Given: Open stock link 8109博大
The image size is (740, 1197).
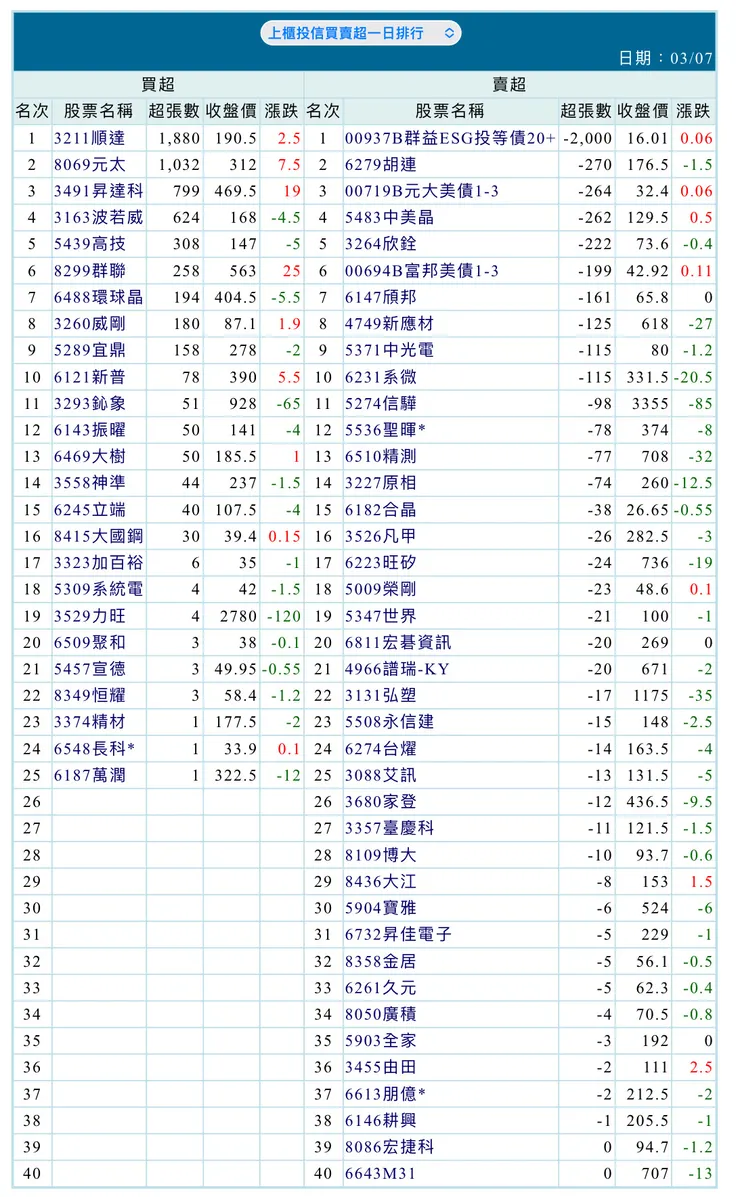Looking at the screenshot, I should click(380, 855).
